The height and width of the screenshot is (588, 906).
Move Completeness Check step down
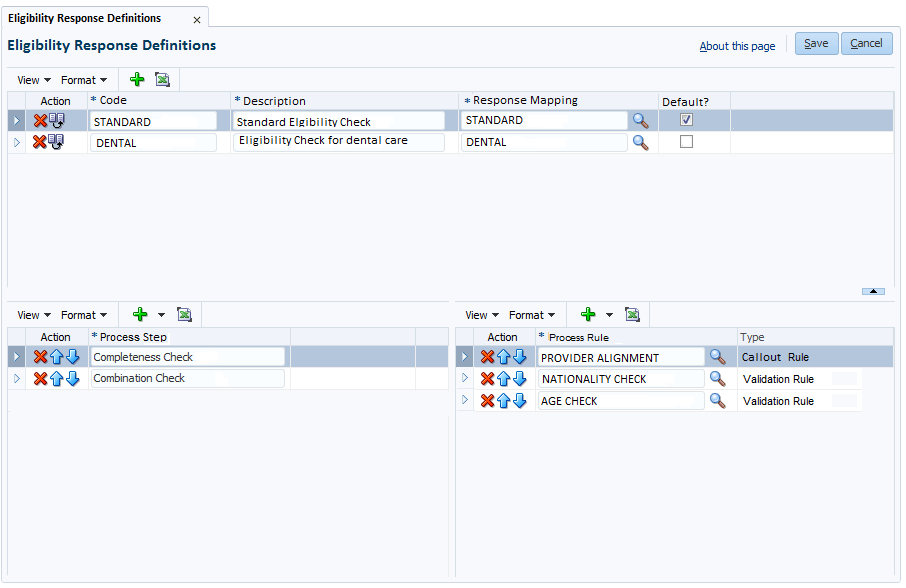[x=72, y=357]
